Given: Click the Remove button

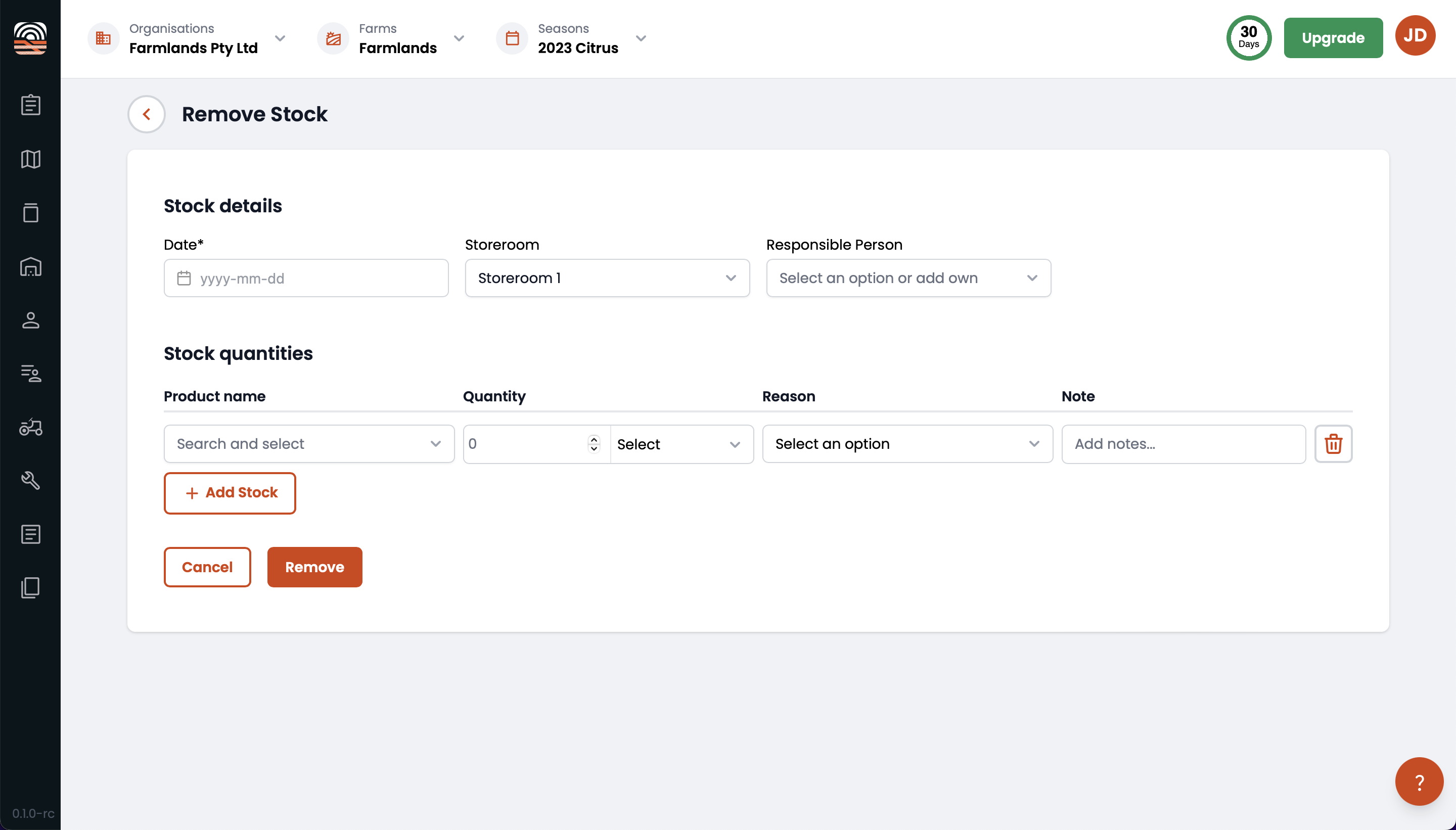Looking at the screenshot, I should click(314, 567).
